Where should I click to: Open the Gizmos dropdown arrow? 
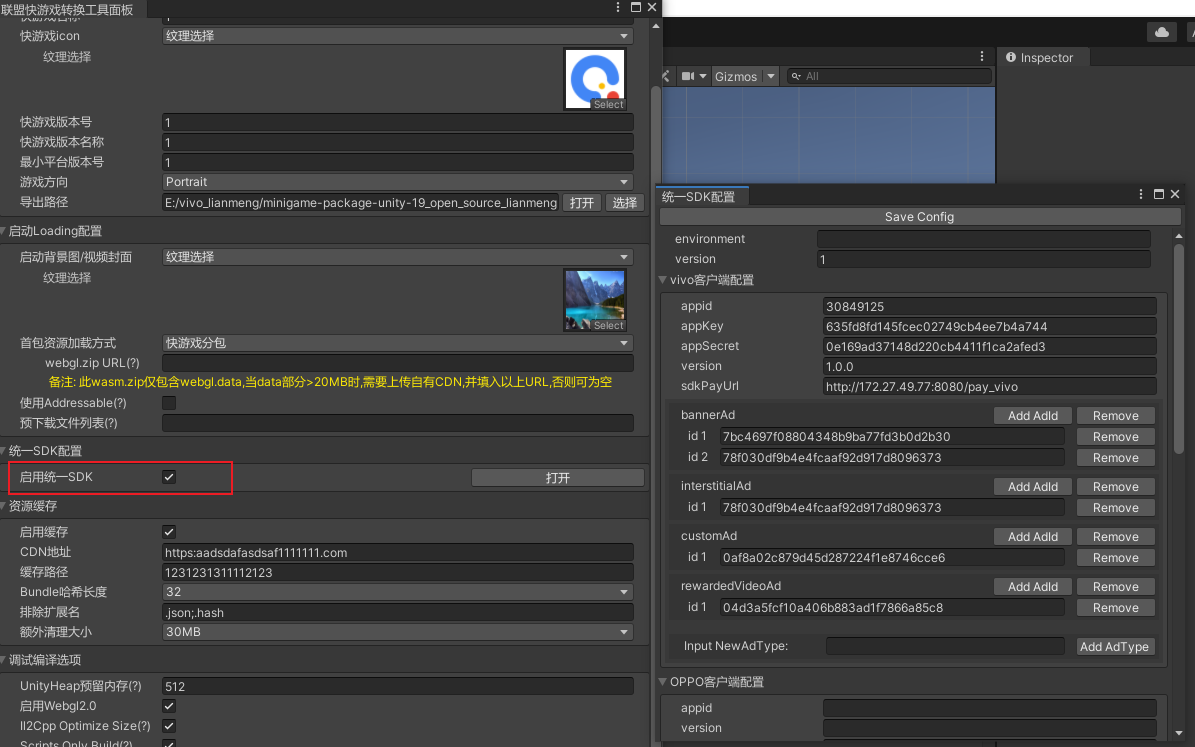point(771,77)
